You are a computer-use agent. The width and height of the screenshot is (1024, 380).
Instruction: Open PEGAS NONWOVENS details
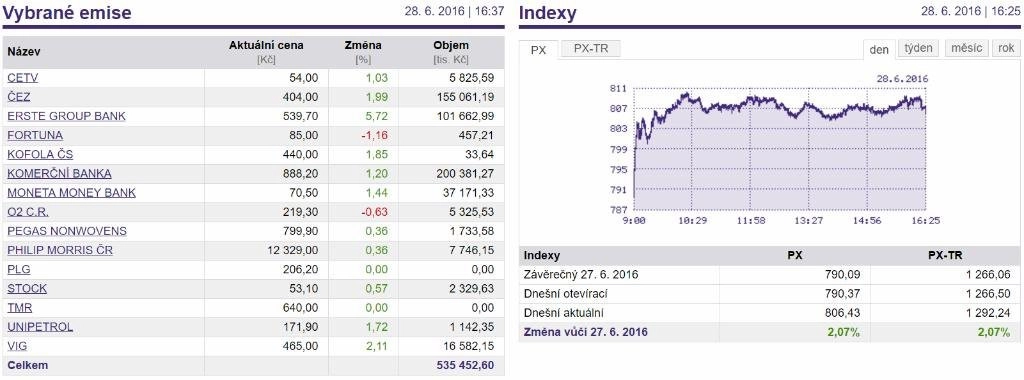coord(67,231)
